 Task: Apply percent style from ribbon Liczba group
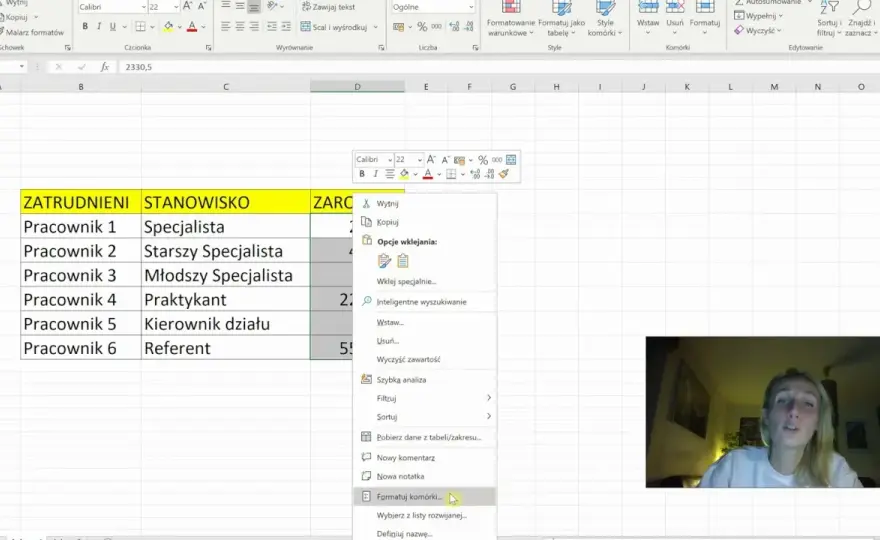click(422, 26)
